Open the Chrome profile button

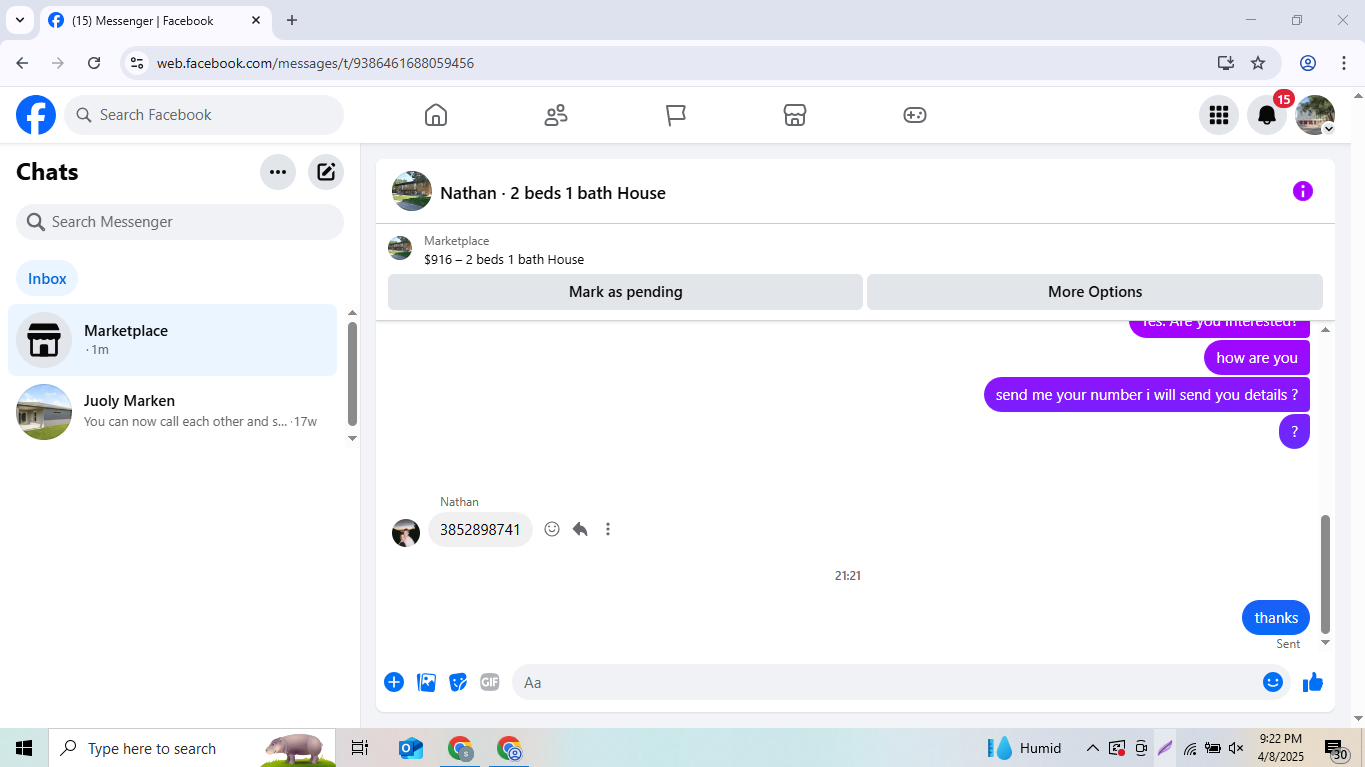[1308, 63]
